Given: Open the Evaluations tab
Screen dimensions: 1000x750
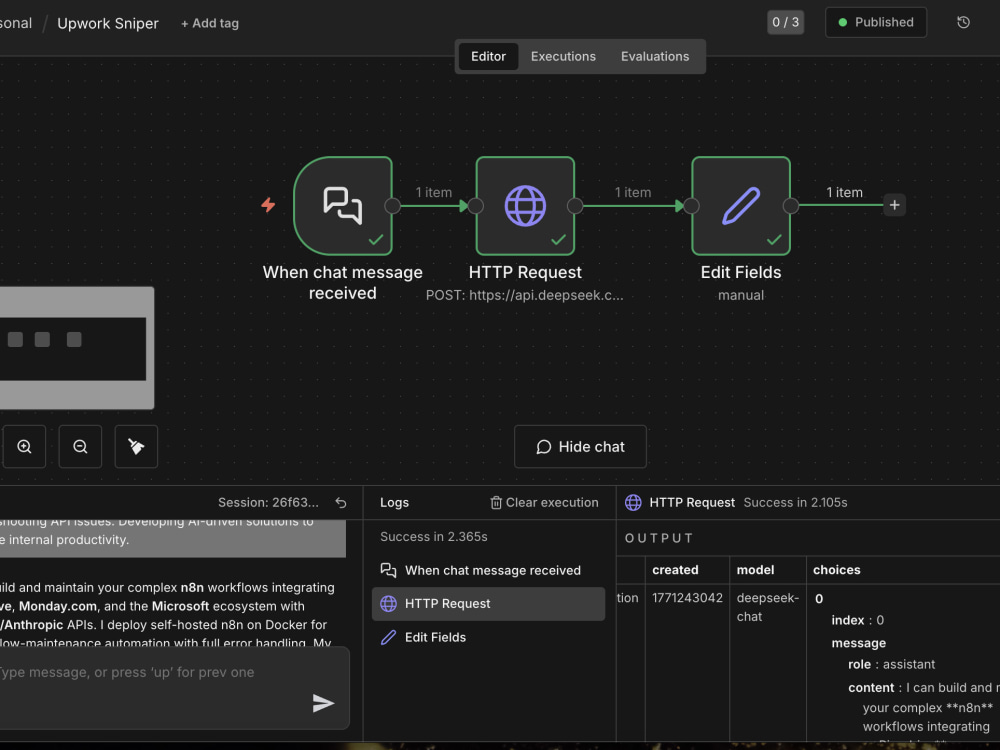Looking at the screenshot, I should tap(655, 56).
